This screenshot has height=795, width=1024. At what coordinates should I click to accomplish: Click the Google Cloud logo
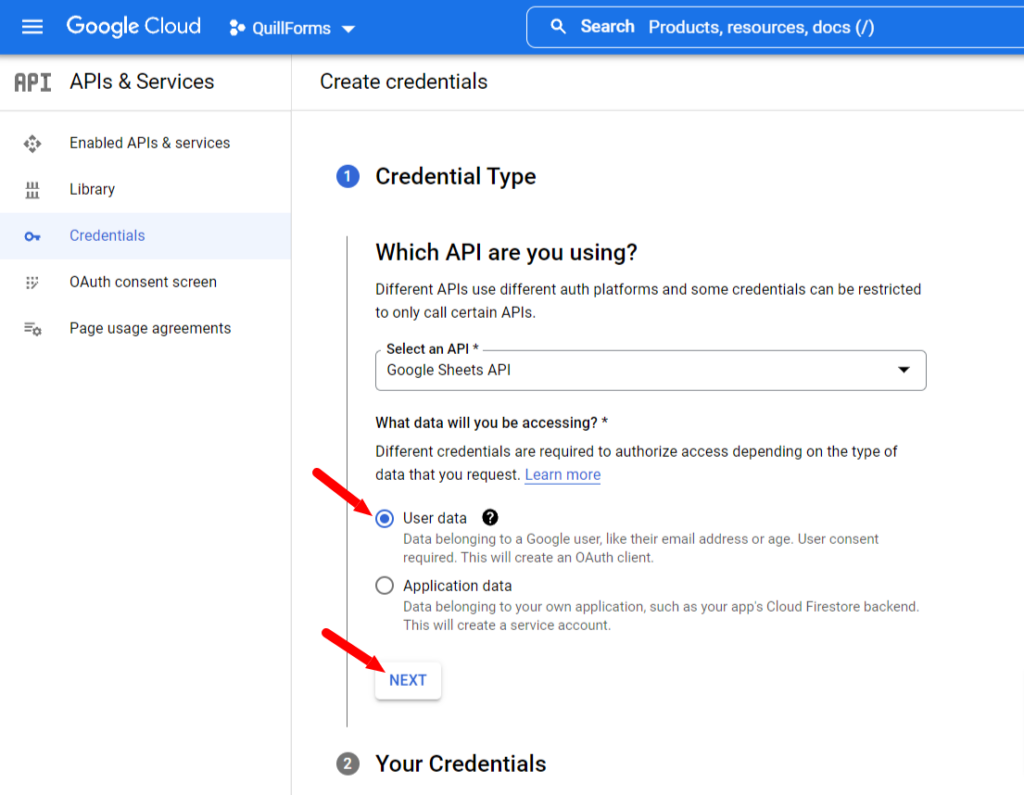pyautogui.click(x=134, y=26)
